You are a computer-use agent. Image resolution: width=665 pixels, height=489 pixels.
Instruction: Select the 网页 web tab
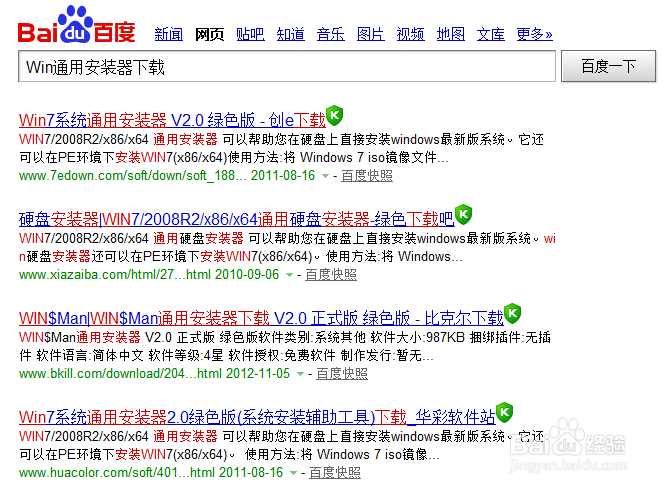click(x=209, y=34)
